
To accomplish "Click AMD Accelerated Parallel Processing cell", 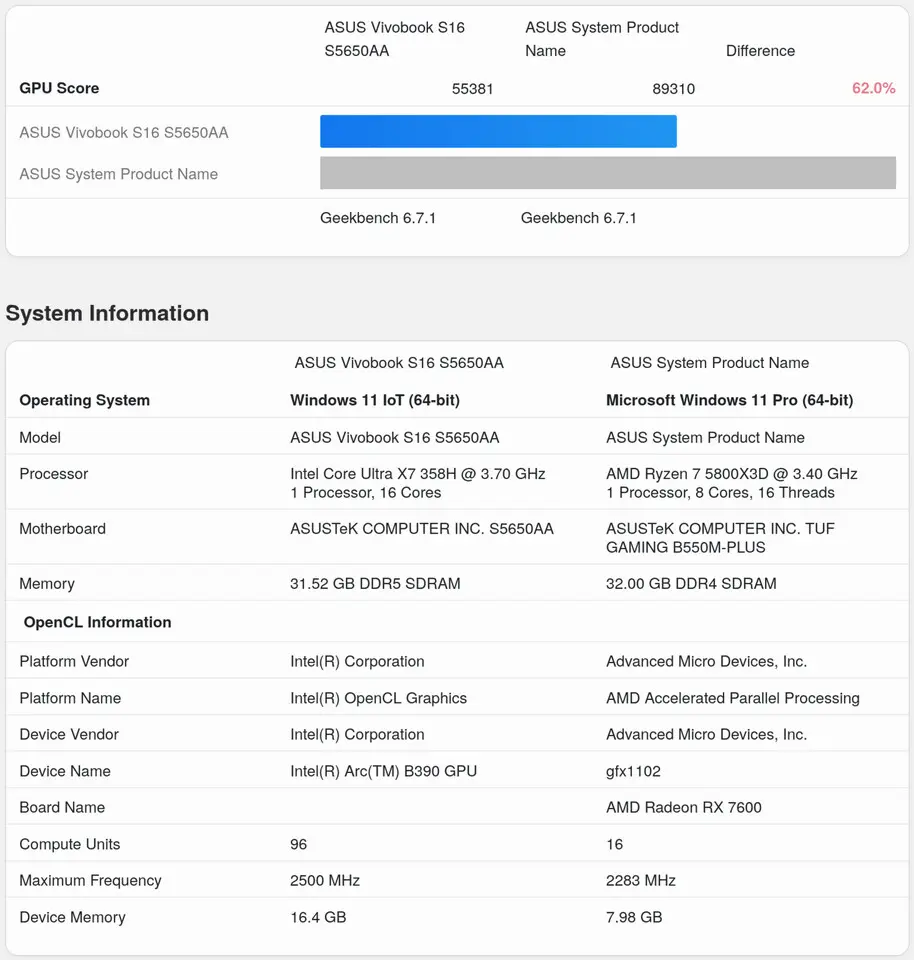I will (733, 698).
